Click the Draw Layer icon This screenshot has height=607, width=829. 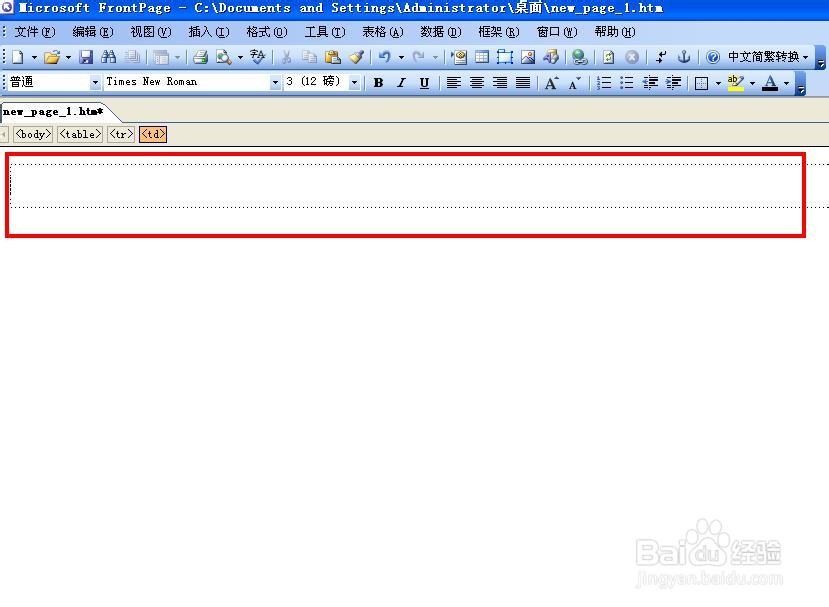505,57
